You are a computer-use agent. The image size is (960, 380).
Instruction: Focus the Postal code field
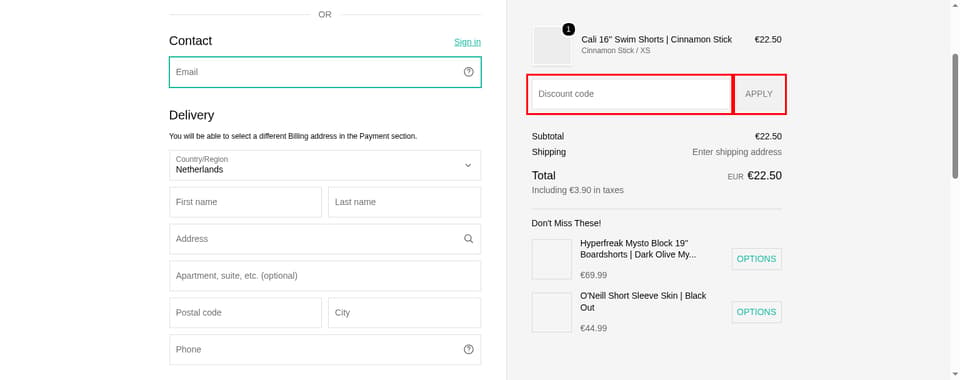pyautogui.click(x=246, y=313)
